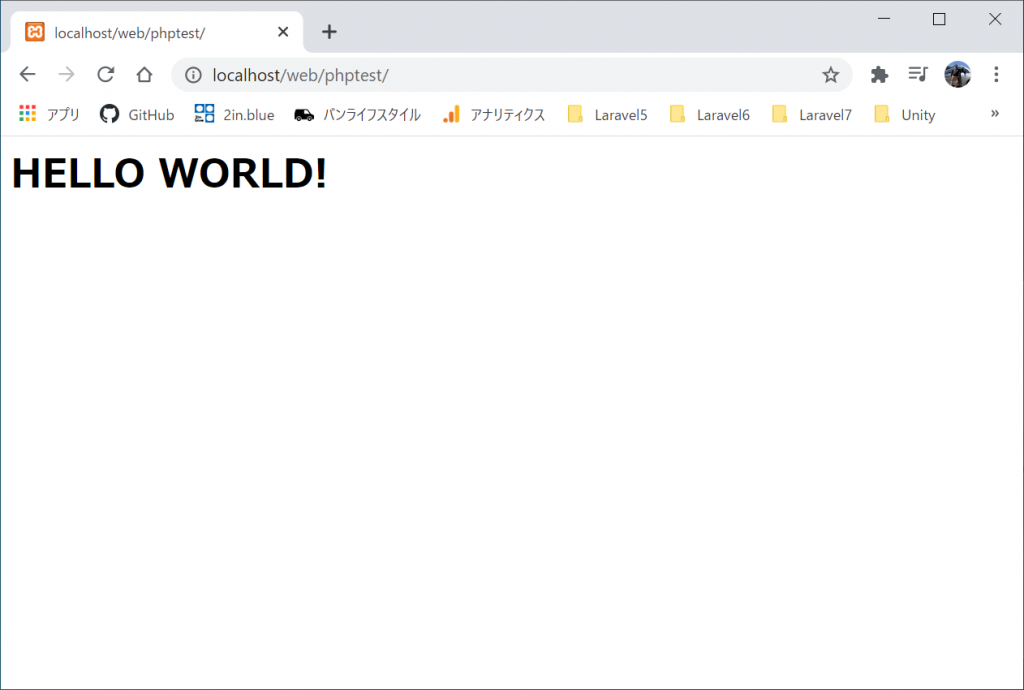The width and height of the screenshot is (1024, 690).
Task: Reload the current page
Action: (x=105, y=75)
